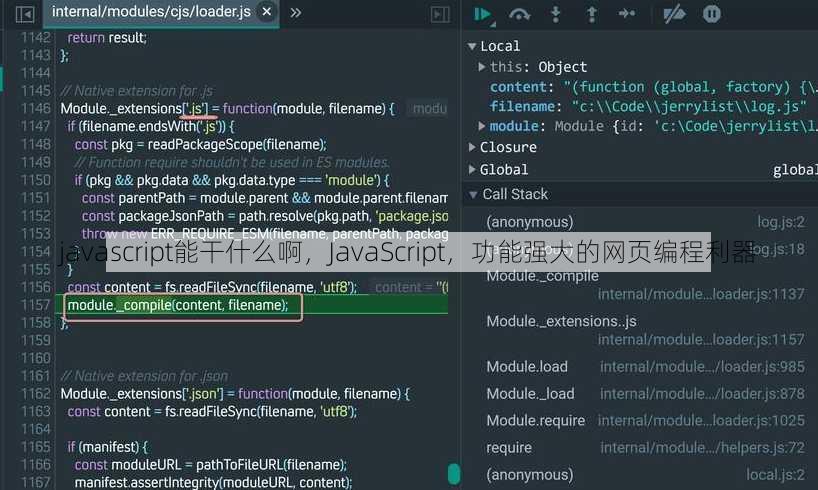Screen dimensions: 818x490
Task: Toggle the file navigator sidebar icon
Action: (x=25, y=14)
